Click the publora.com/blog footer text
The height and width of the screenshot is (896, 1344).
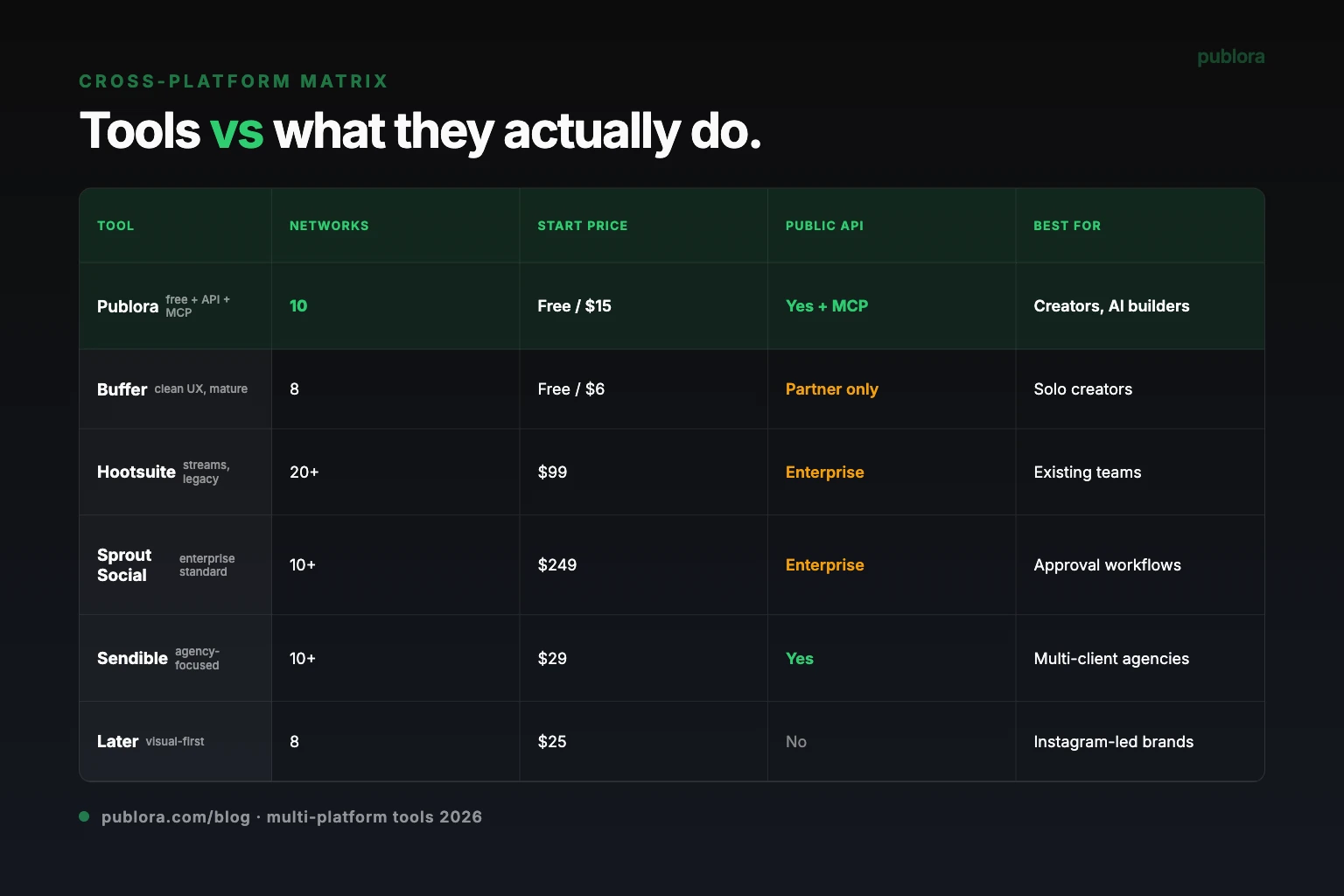291,817
